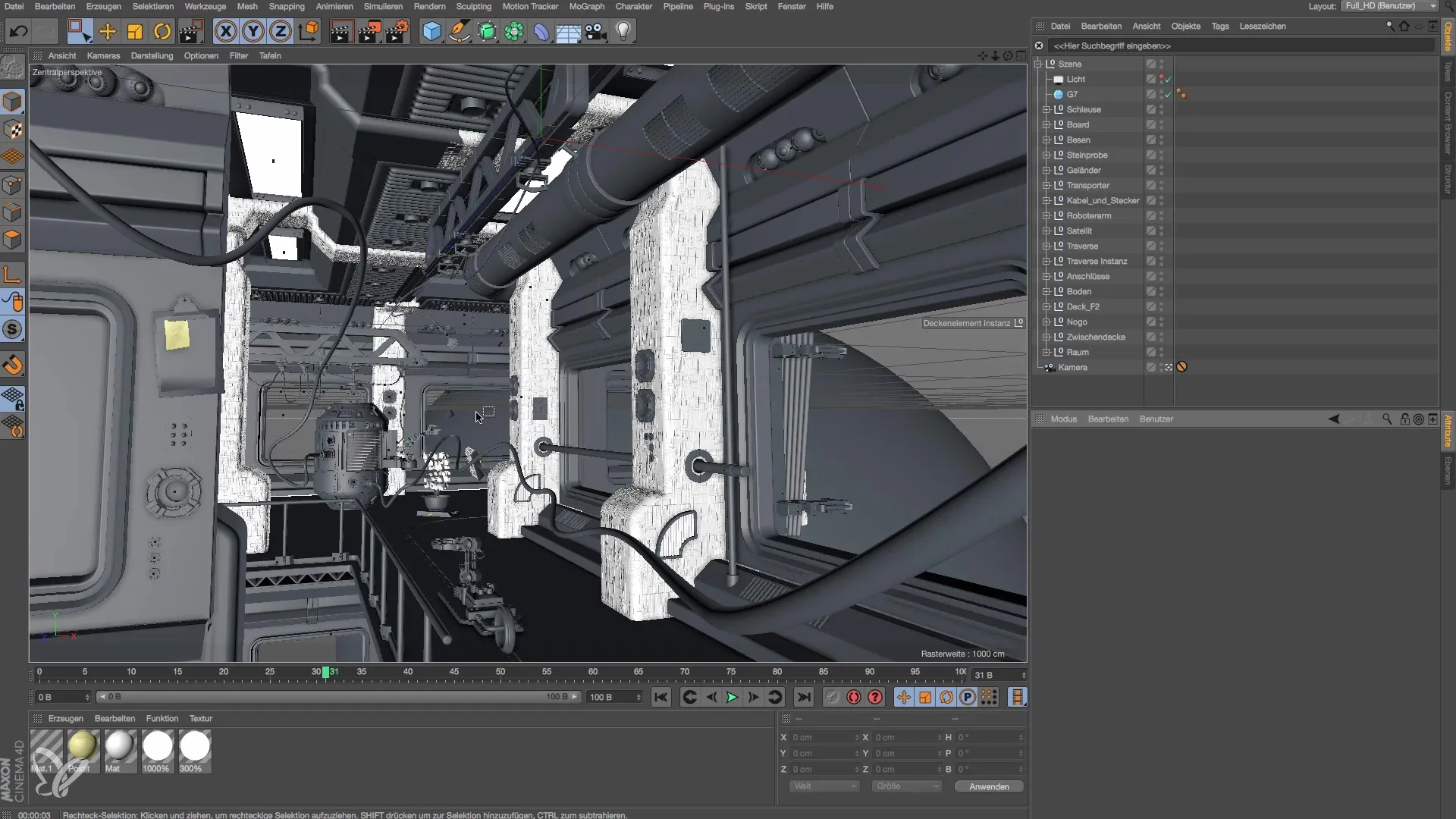Click the coordinate system icon
Image resolution: width=1456 pixels, height=819 pixels.
coord(309,32)
